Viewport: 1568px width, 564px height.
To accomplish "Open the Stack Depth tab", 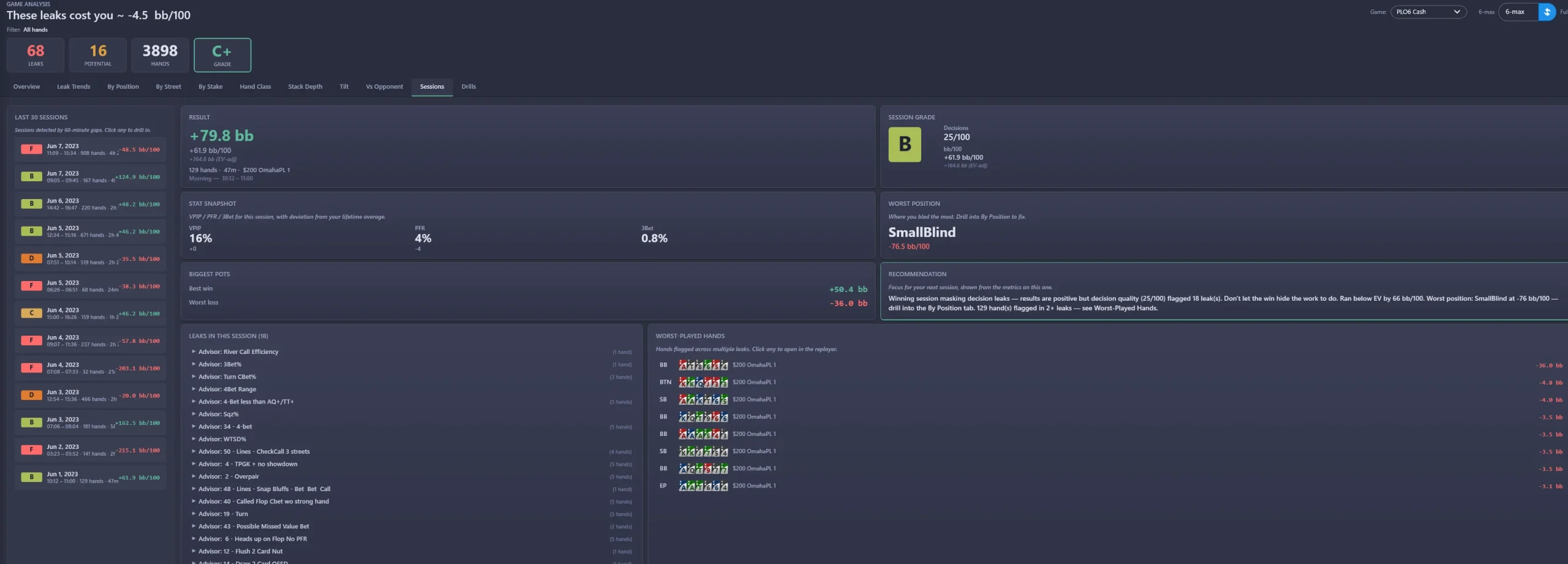I will click(305, 87).
